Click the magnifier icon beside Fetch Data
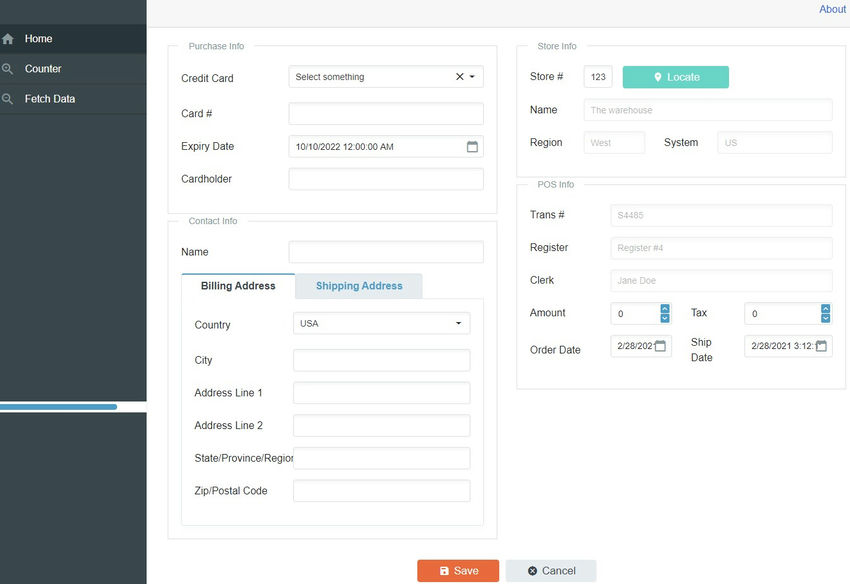The height and width of the screenshot is (584, 850). tap(10, 98)
